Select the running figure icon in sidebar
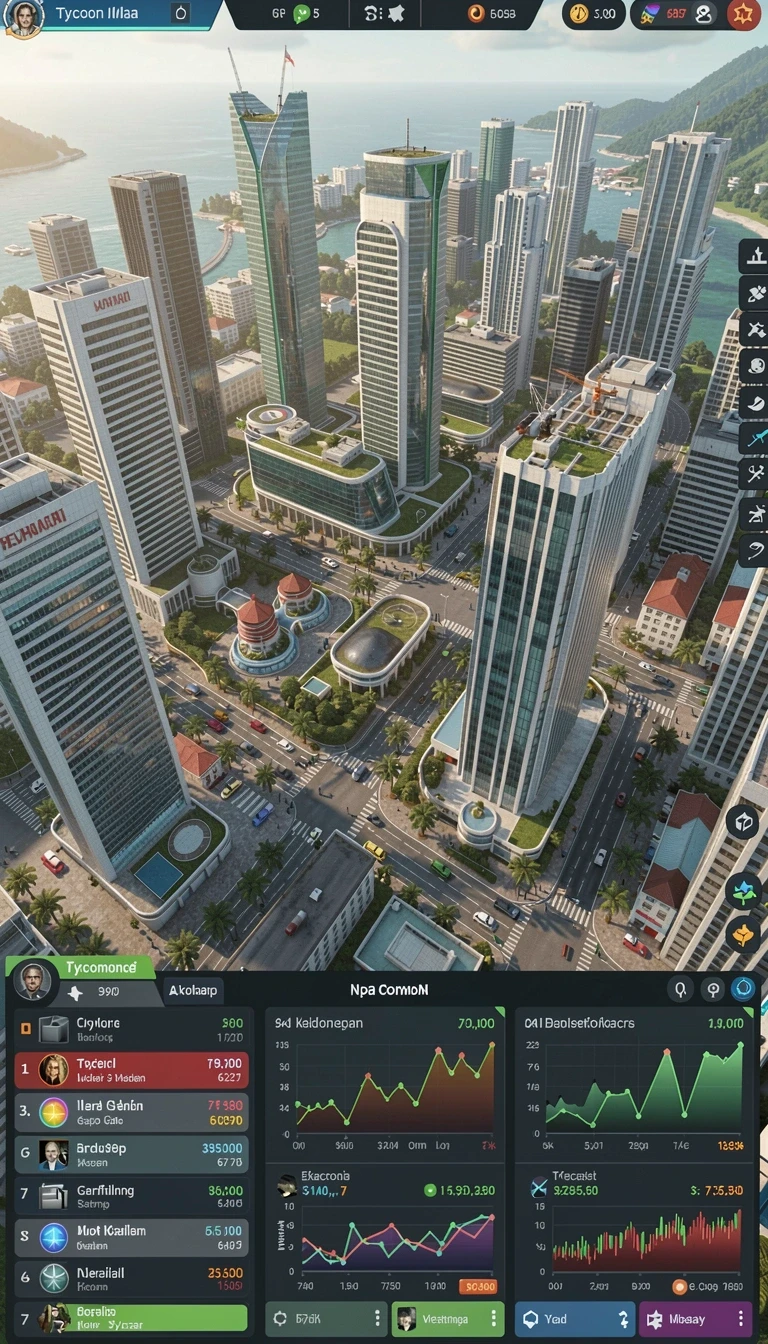768x1344 pixels. click(x=753, y=513)
